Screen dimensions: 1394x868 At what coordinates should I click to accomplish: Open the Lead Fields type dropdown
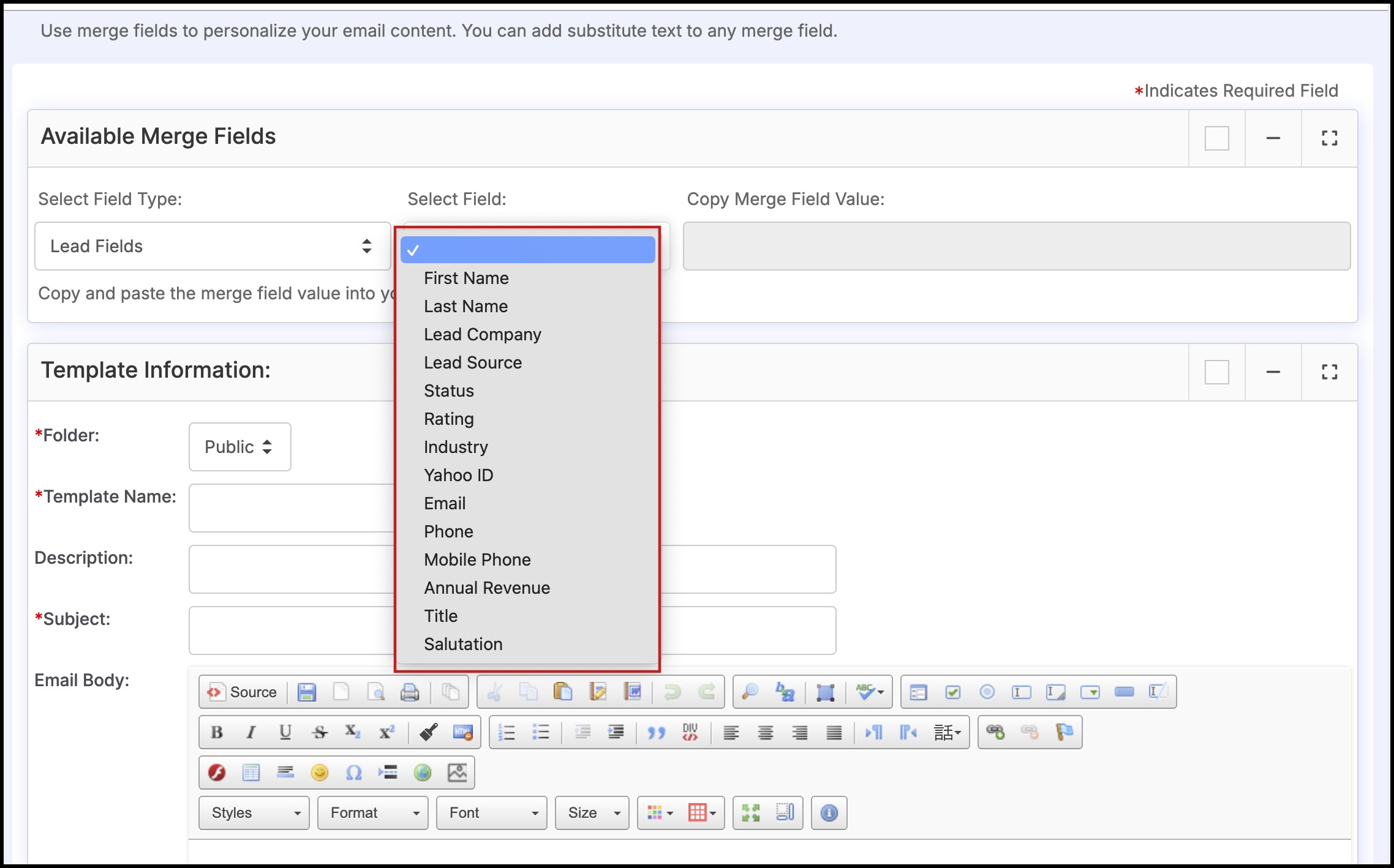213,246
